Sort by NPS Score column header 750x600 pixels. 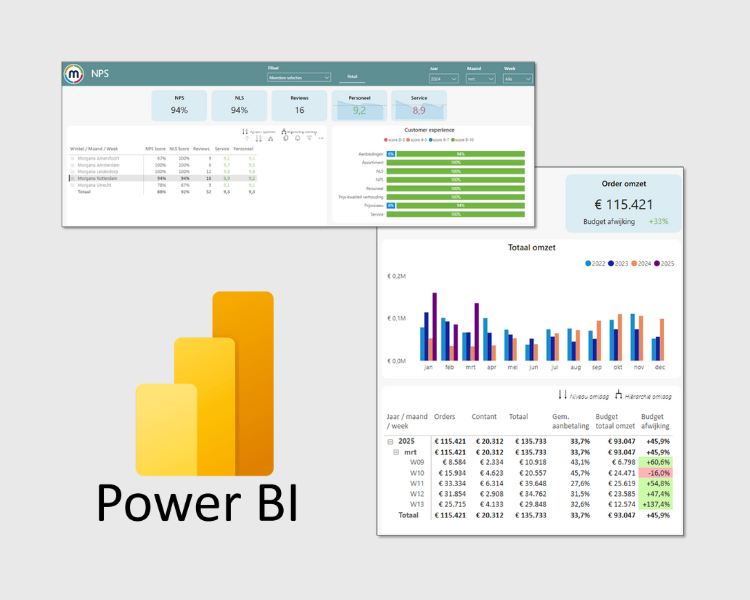click(x=155, y=149)
